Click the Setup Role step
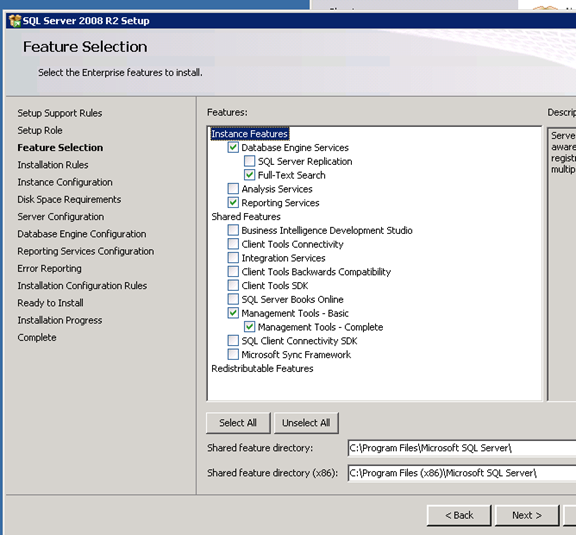This screenshot has width=576, height=535. [40, 130]
